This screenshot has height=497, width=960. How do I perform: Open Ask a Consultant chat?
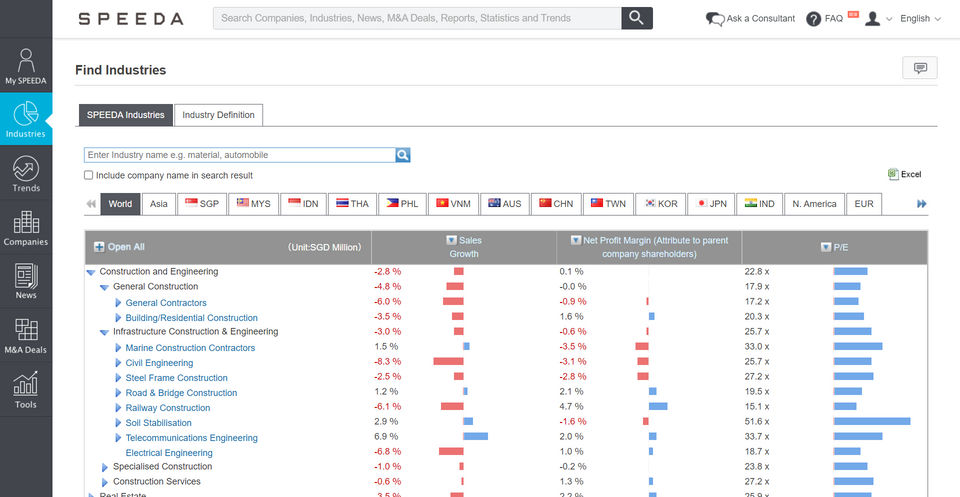[x=750, y=19]
